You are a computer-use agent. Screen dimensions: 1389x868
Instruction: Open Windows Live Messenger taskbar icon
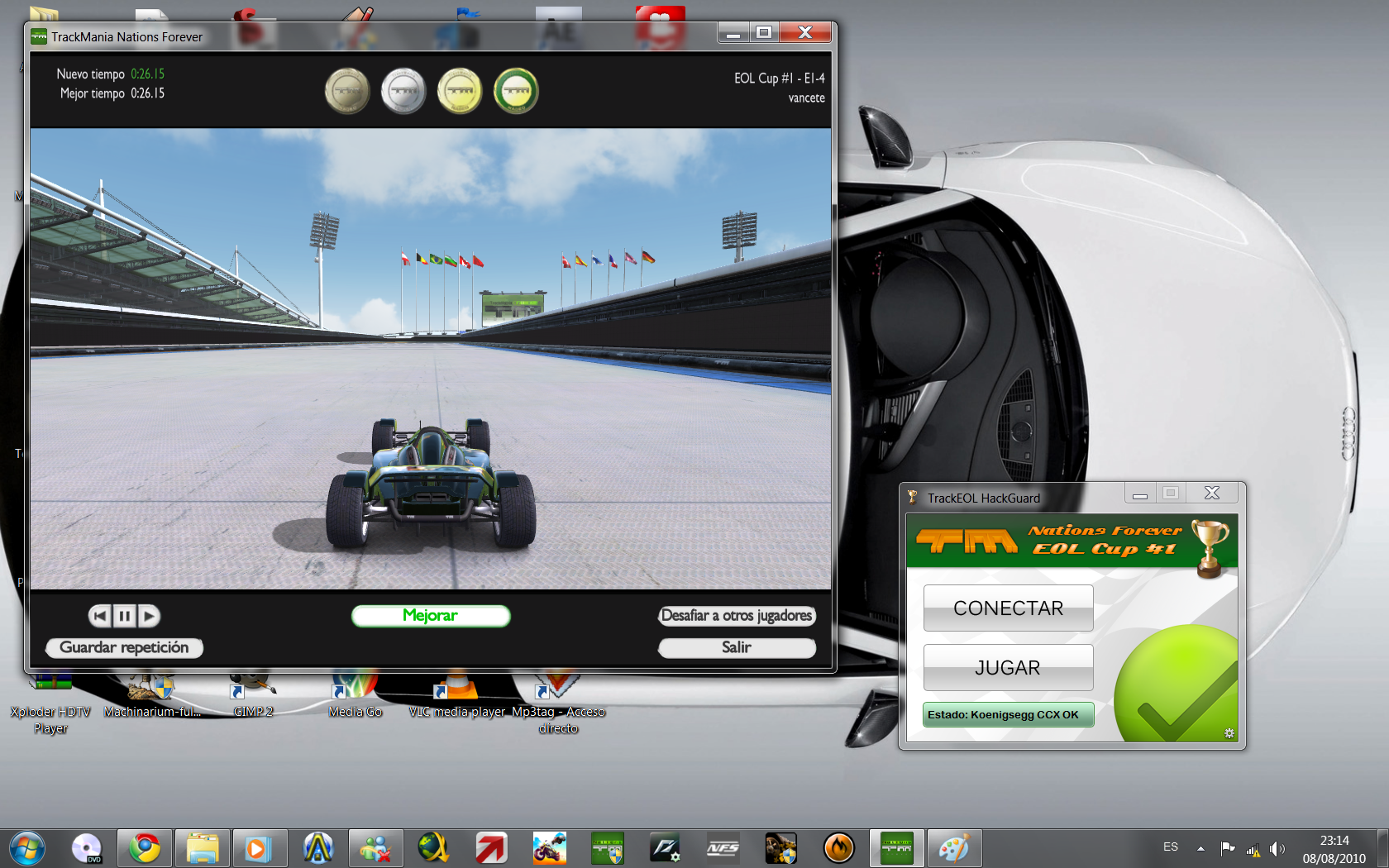(376, 848)
